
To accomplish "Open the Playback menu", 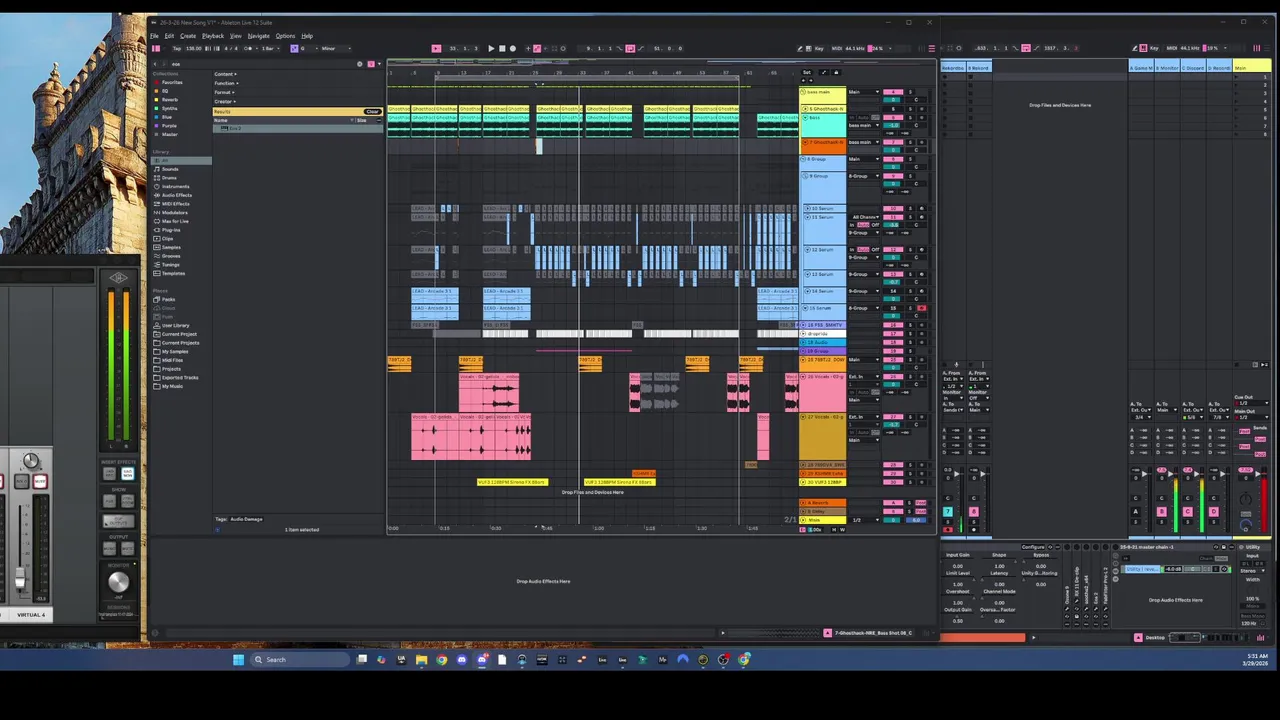I will (x=213, y=36).
